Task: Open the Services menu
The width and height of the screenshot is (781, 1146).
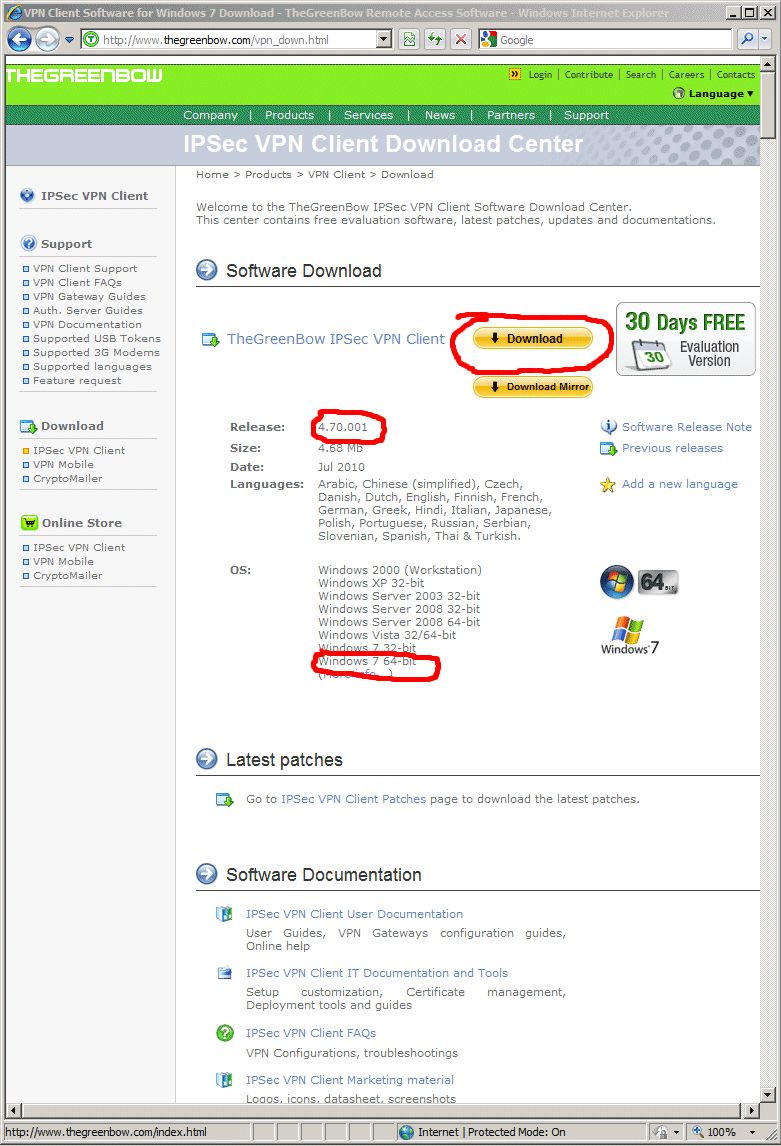Action: 368,115
